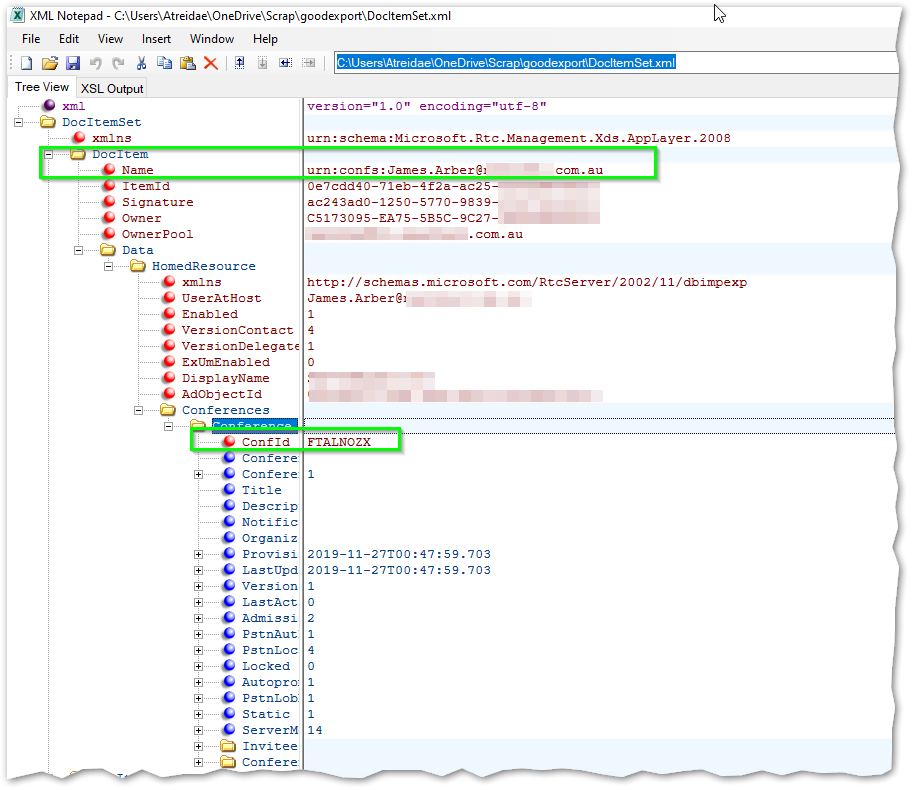
Task: Select the ExUmEnabled attribute label
Action: [226, 362]
